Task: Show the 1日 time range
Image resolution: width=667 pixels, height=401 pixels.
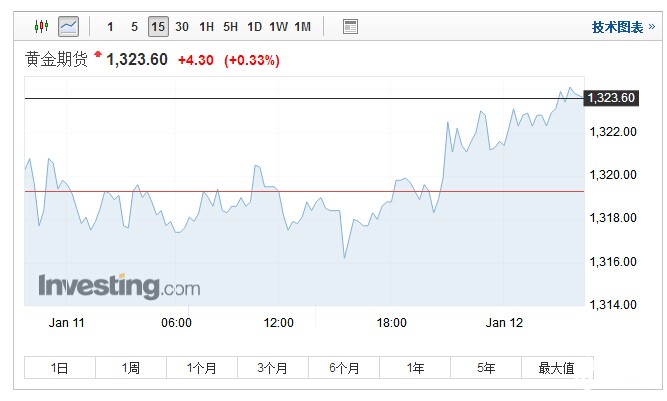Action: 60,368
